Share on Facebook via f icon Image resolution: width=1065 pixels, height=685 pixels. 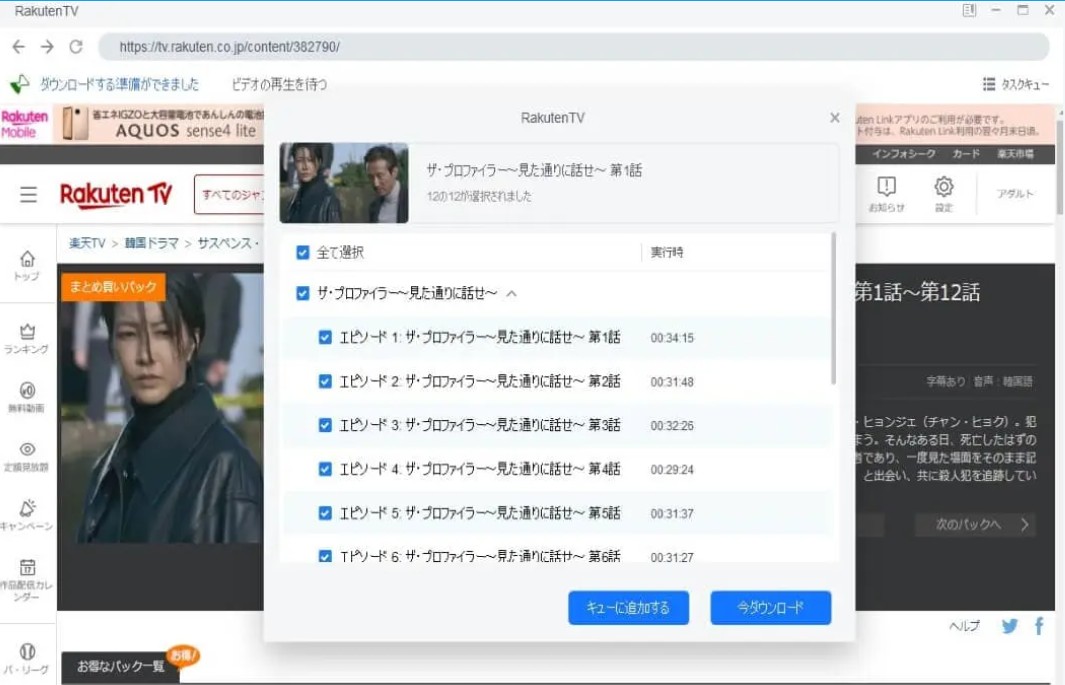tap(1039, 625)
